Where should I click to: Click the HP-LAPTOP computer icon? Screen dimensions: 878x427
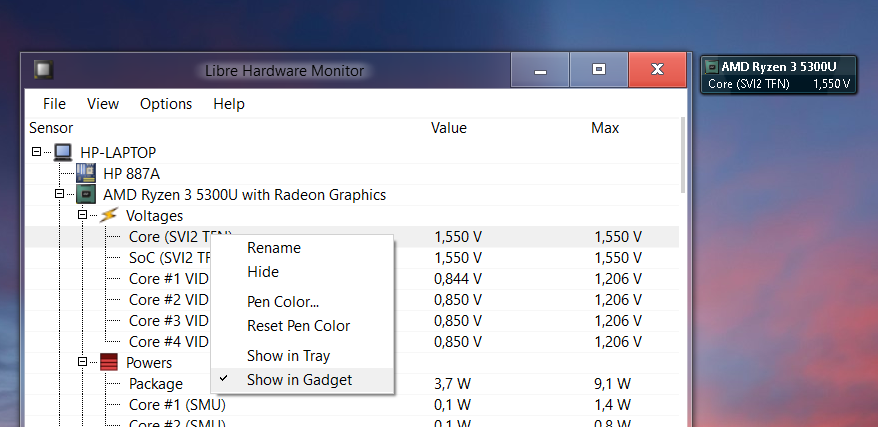(63, 152)
